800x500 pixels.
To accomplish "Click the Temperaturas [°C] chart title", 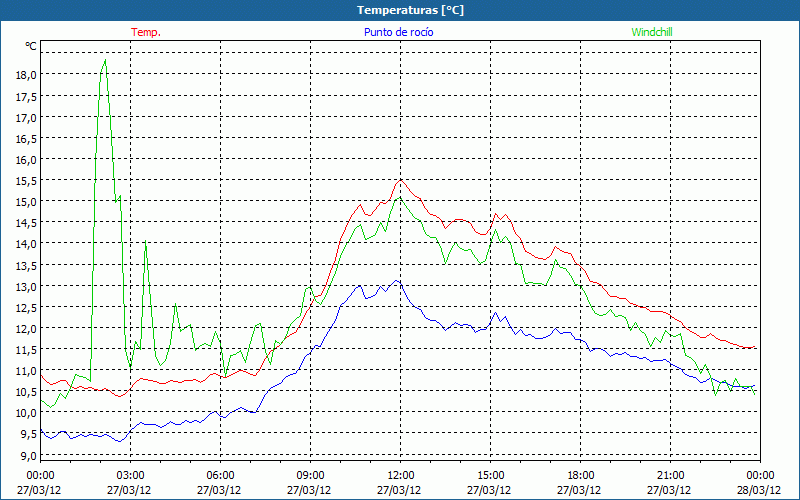I will pyautogui.click(x=410, y=10).
